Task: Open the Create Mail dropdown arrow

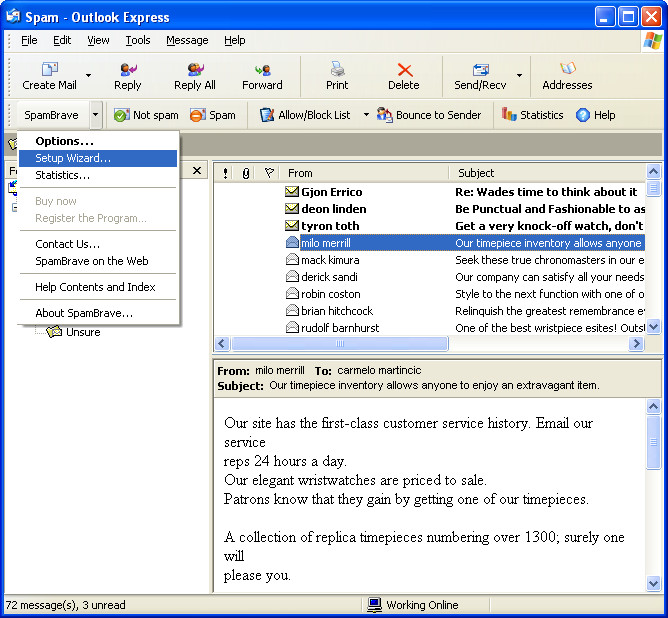Action: 88,75
